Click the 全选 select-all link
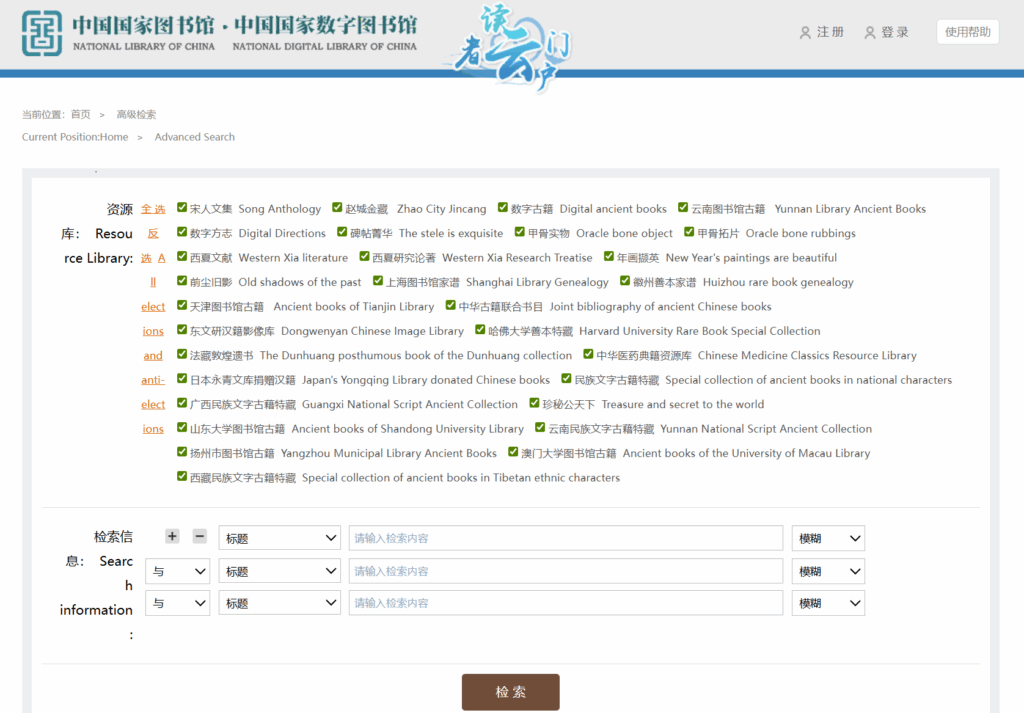This screenshot has height=713, width=1024. pyautogui.click(x=153, y=209)
